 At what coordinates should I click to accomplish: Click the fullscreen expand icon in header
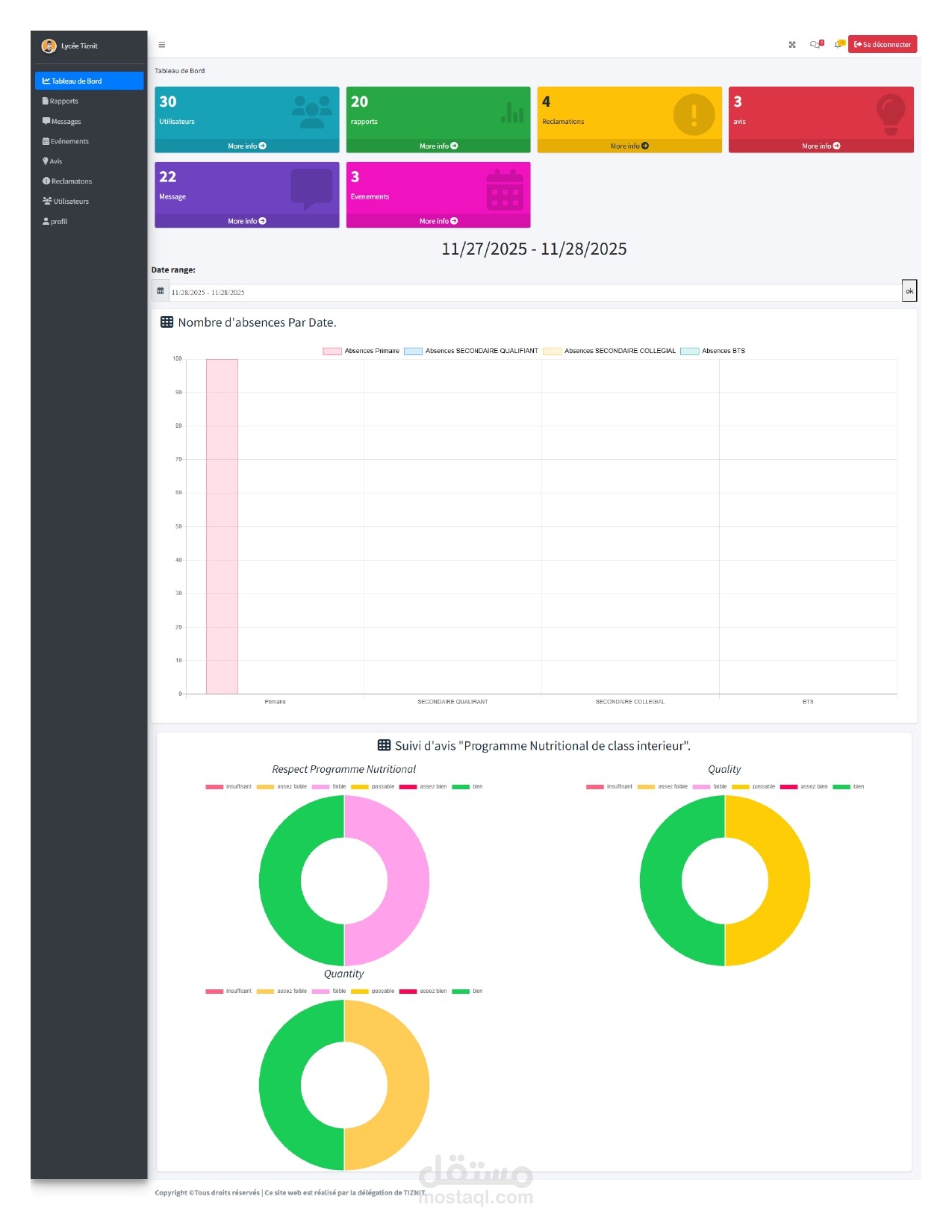point(792,45)
